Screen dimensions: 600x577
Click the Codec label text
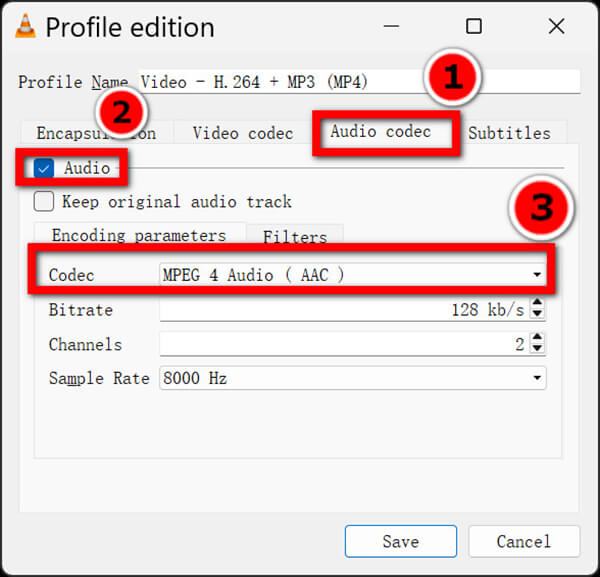(72, 275)
